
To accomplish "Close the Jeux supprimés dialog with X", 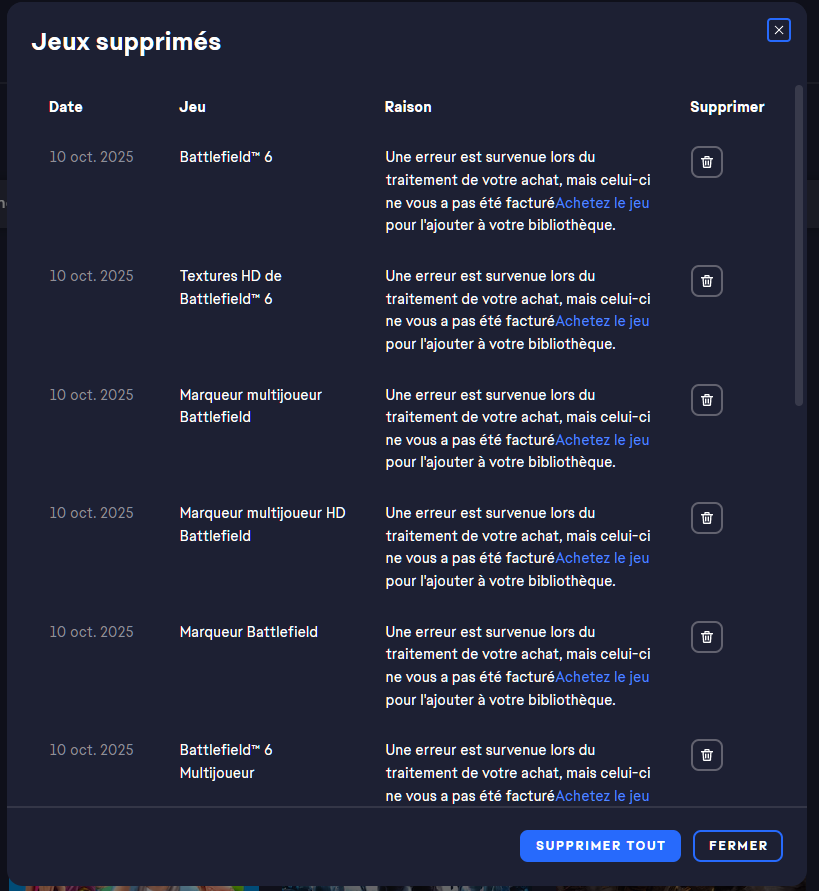I will tap(779, 30).
